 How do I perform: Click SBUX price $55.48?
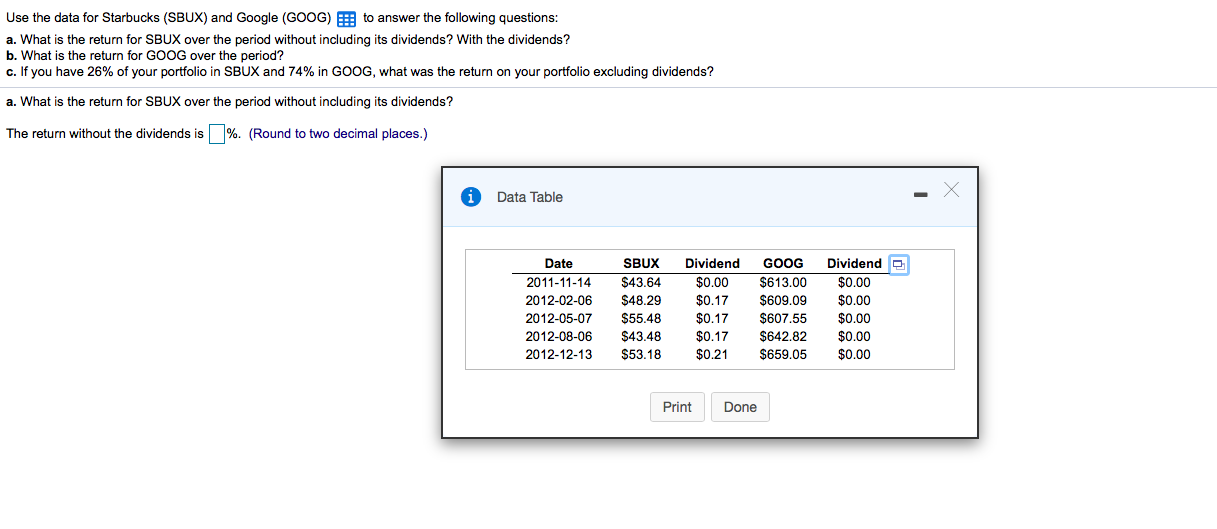641,318
